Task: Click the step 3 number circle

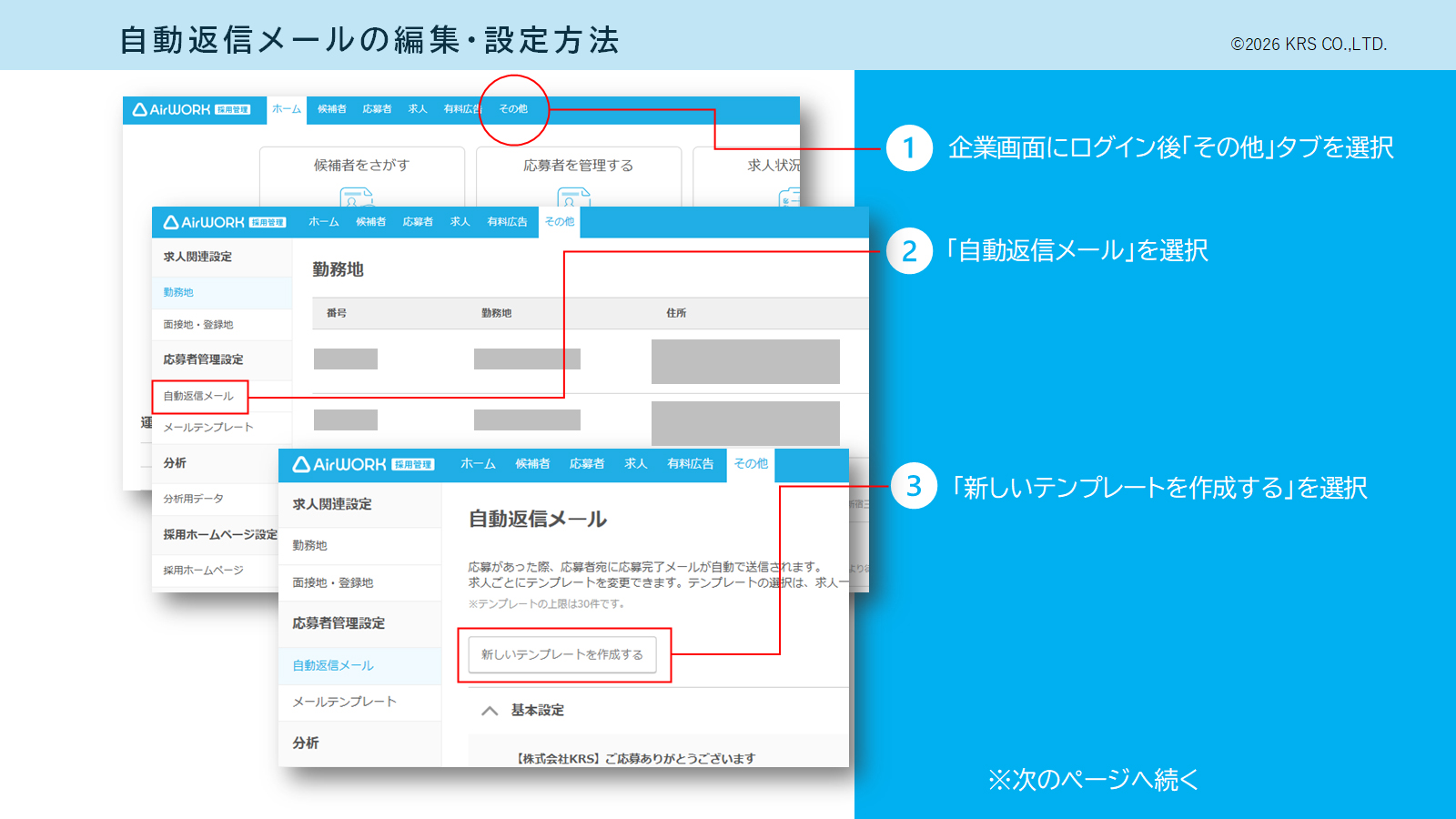Action: 913,487
